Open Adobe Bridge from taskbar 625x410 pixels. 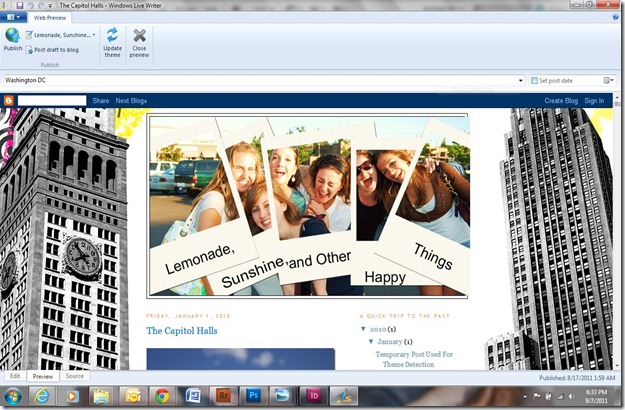point(223,396)
